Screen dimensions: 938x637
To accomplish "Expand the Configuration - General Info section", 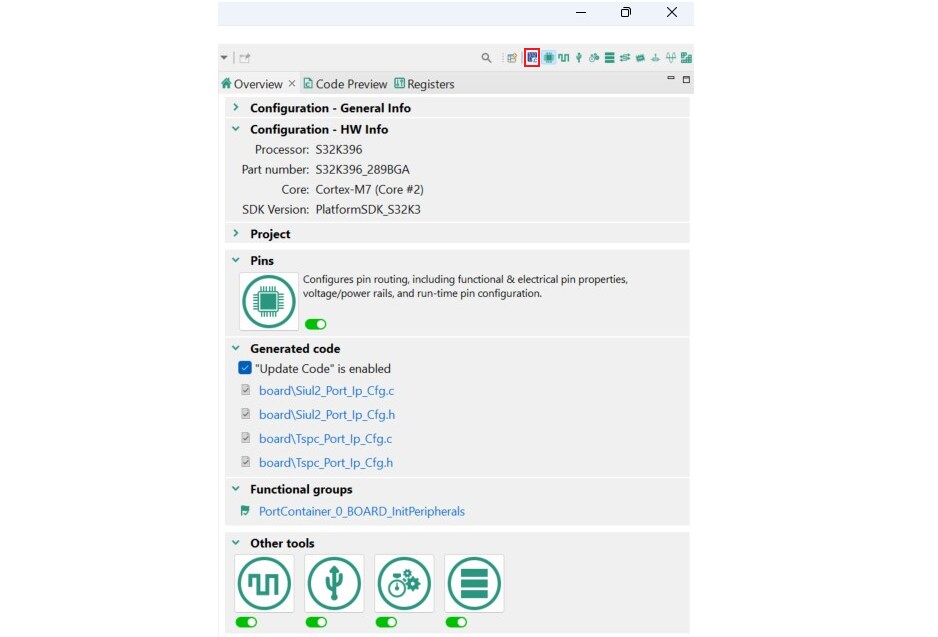I will click(x=236, y=107).
